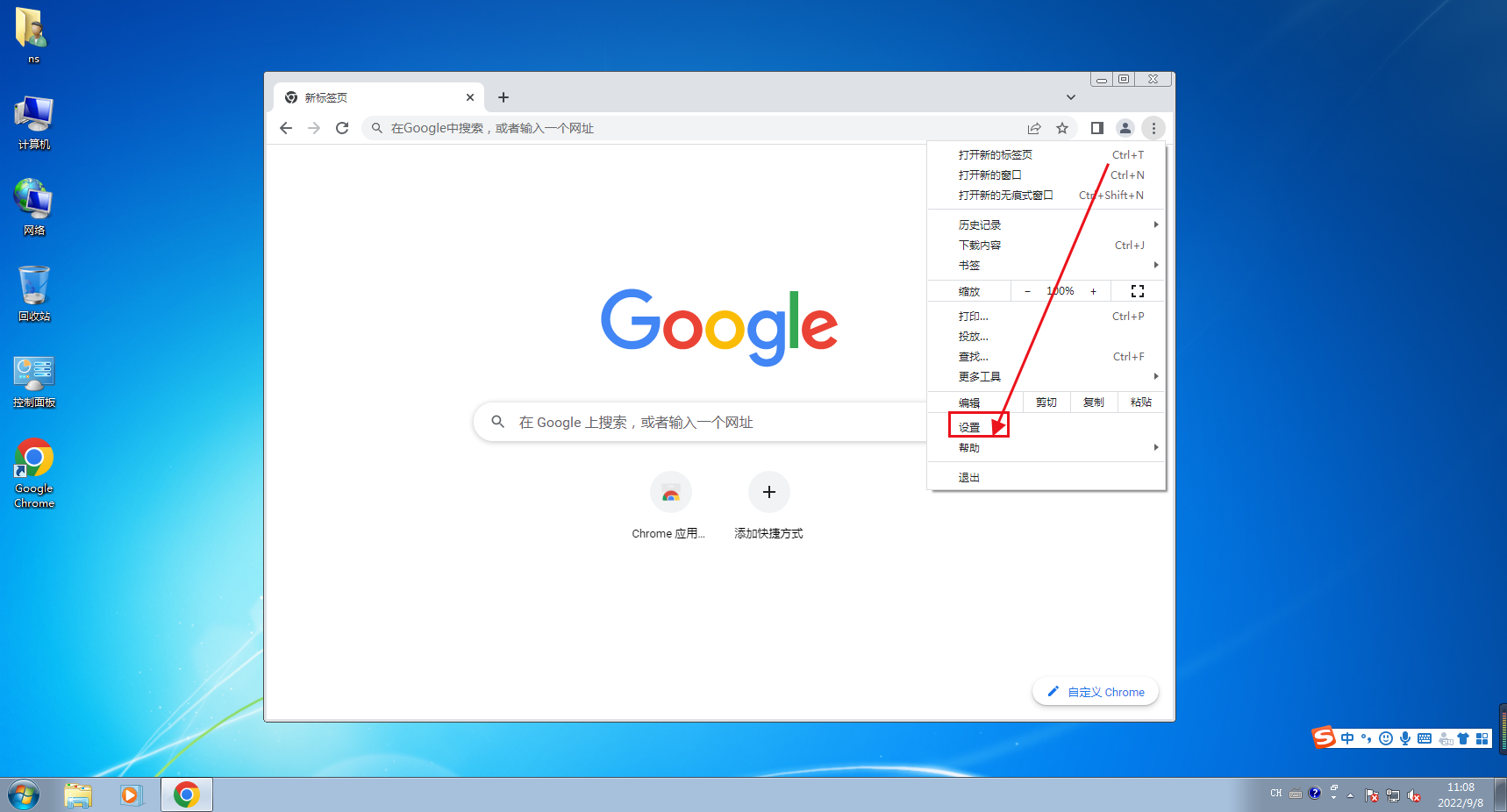Open Windows Explorer from the taskbar
The height and width of the screenshot is (812, 1507).
pos(78,795)
